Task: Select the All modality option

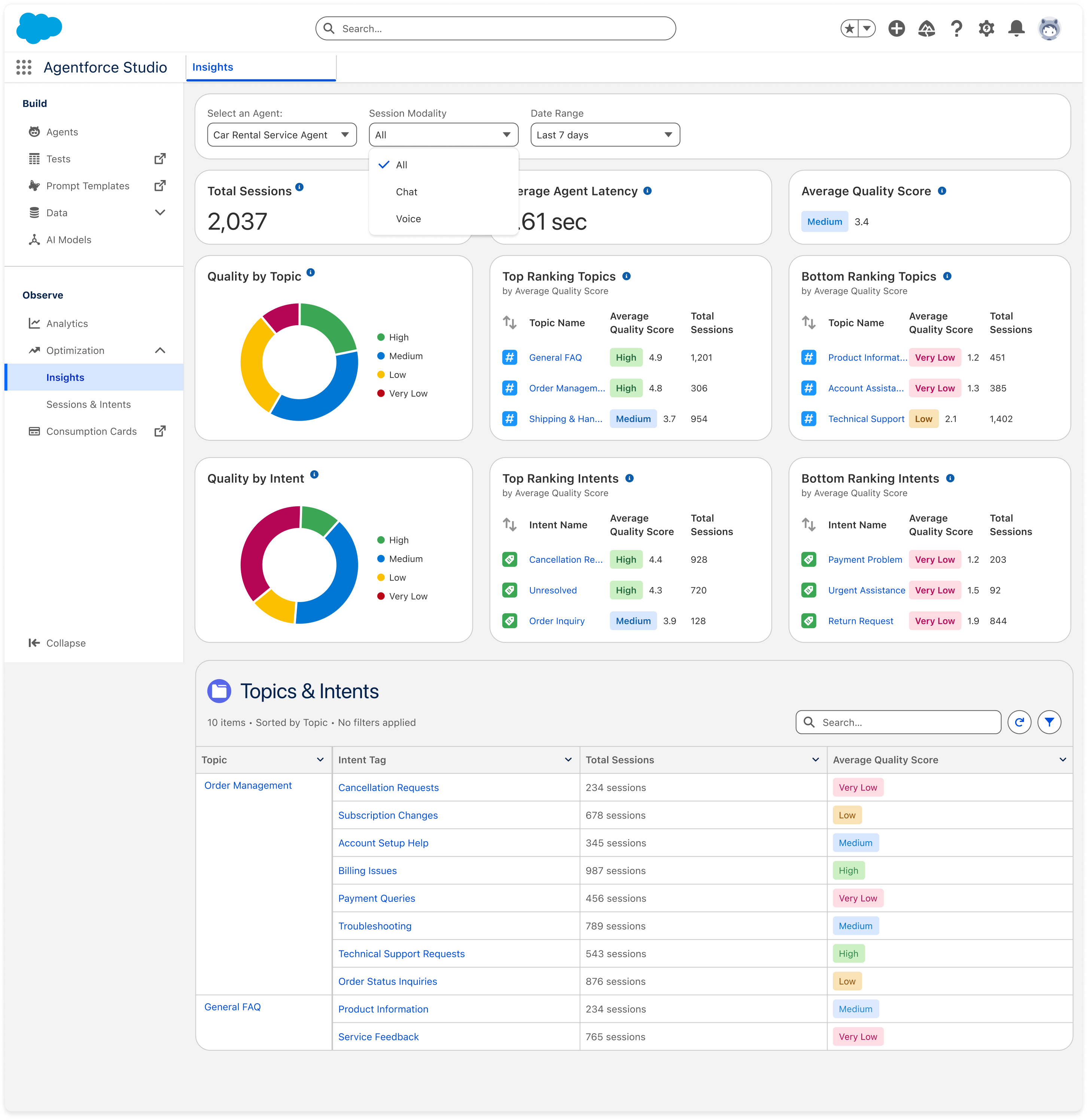Action: pos(444,165)
